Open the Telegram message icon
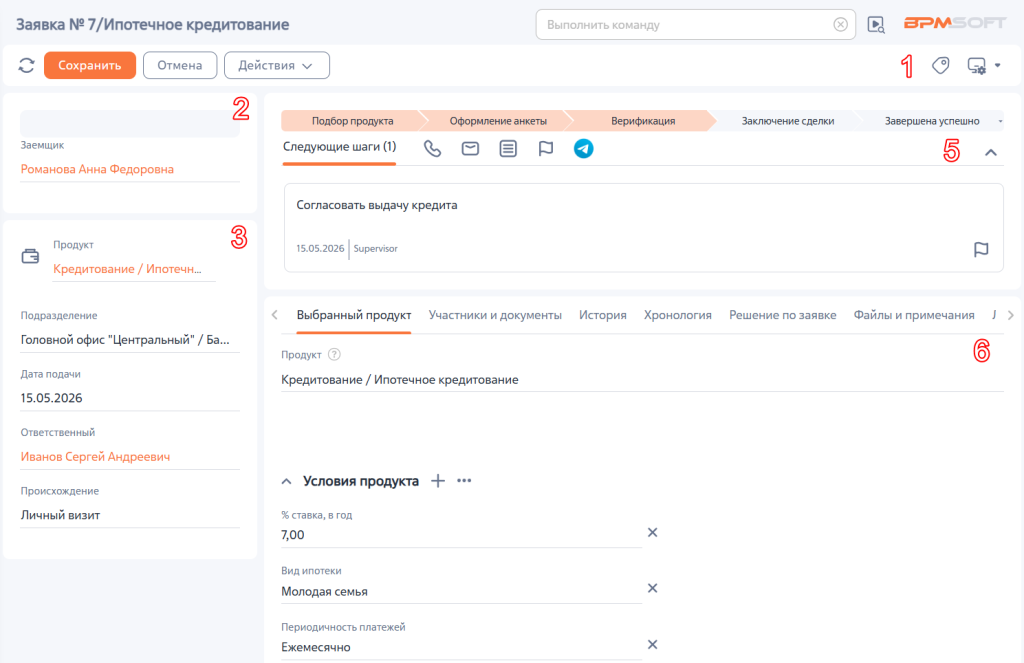The image size is (1024, 663). [583, 149]
